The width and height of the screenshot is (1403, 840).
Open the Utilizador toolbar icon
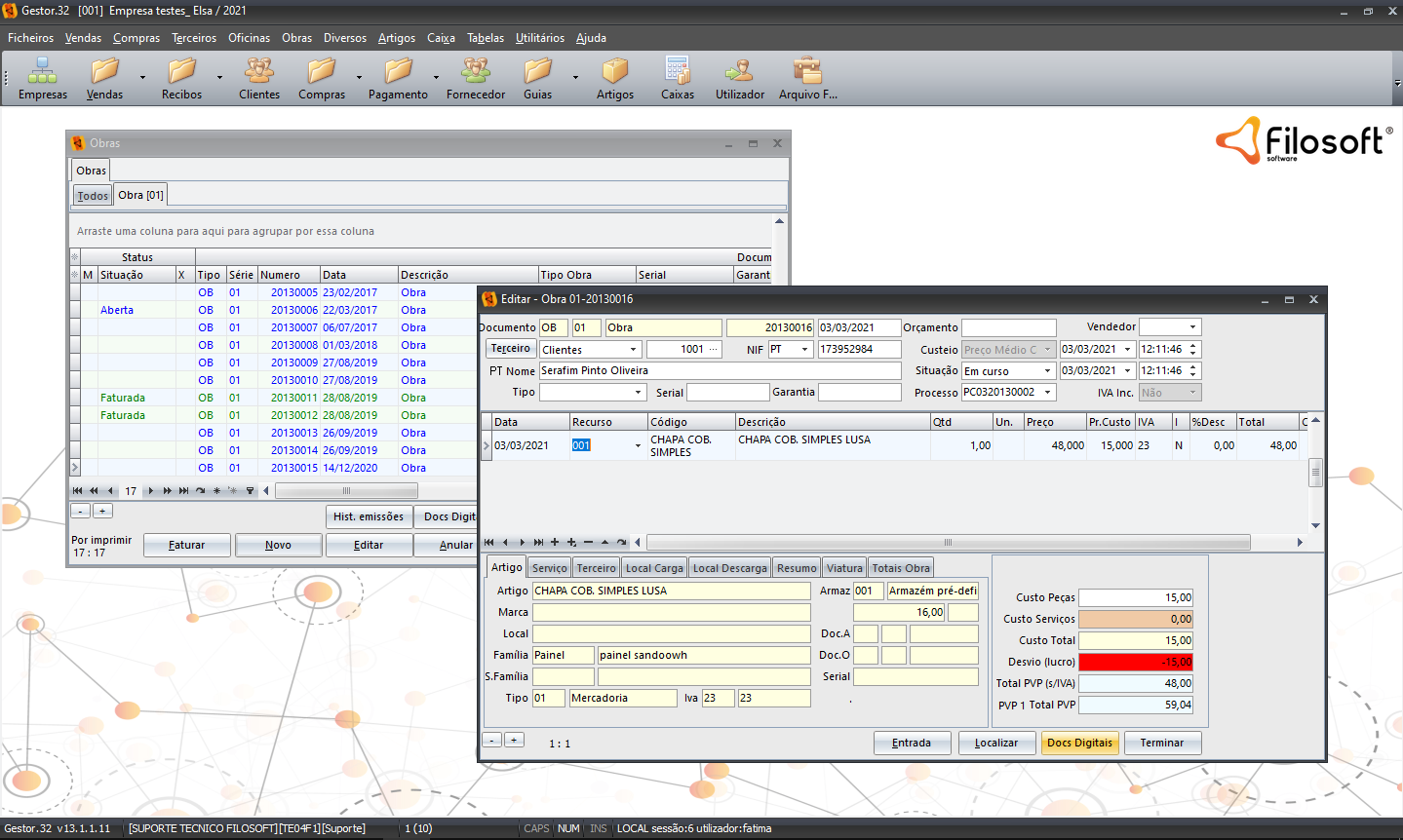[739, 71]
